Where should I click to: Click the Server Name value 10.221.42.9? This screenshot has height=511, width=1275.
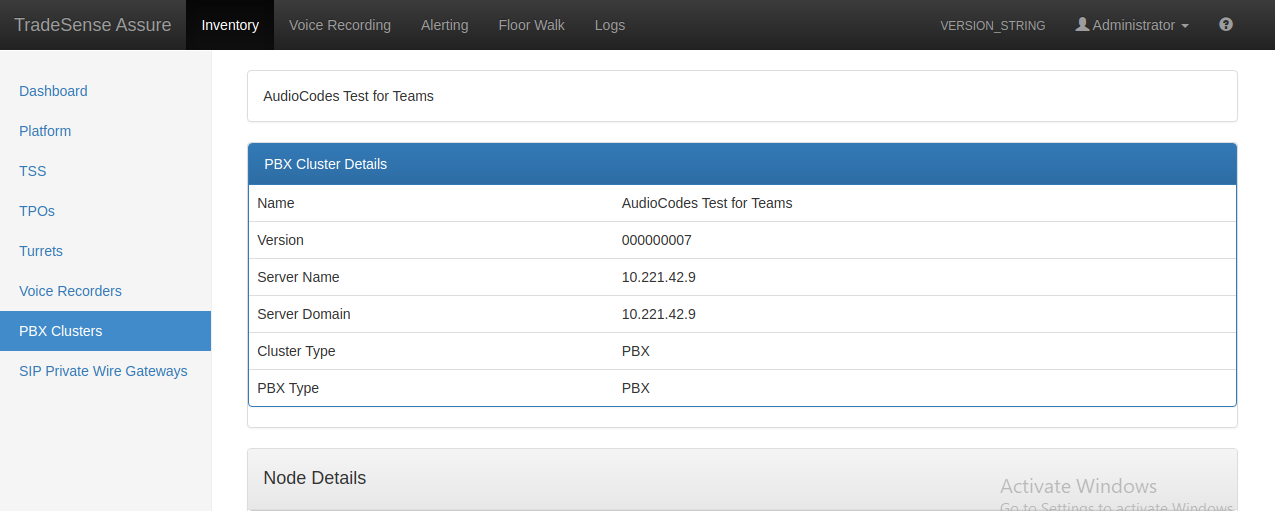coord(659,277)
